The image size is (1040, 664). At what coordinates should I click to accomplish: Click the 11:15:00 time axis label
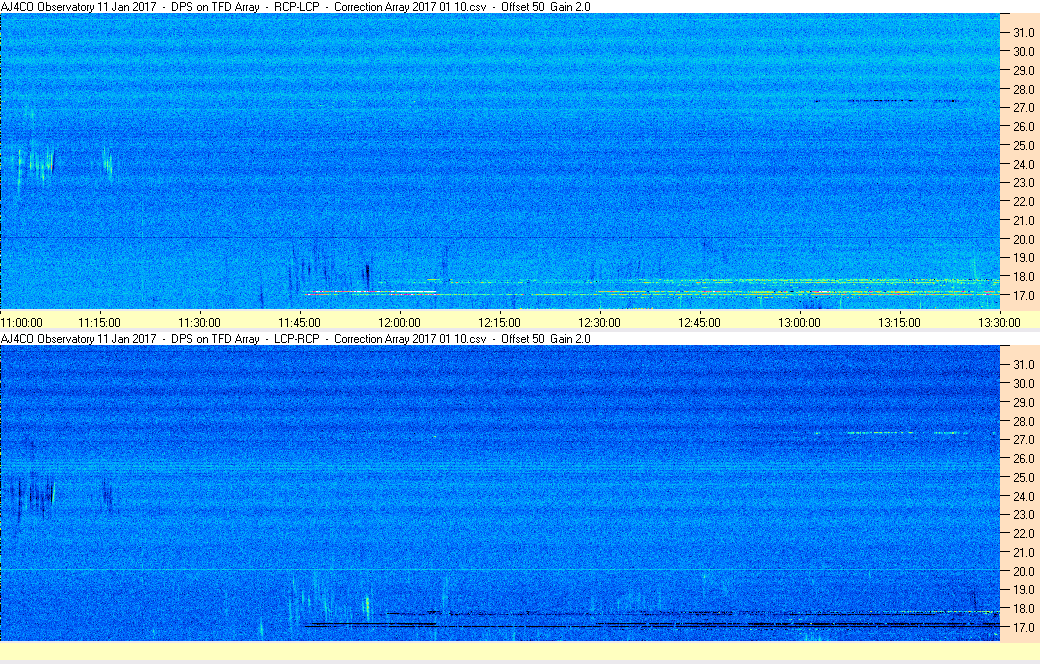(x=99, y=322)
